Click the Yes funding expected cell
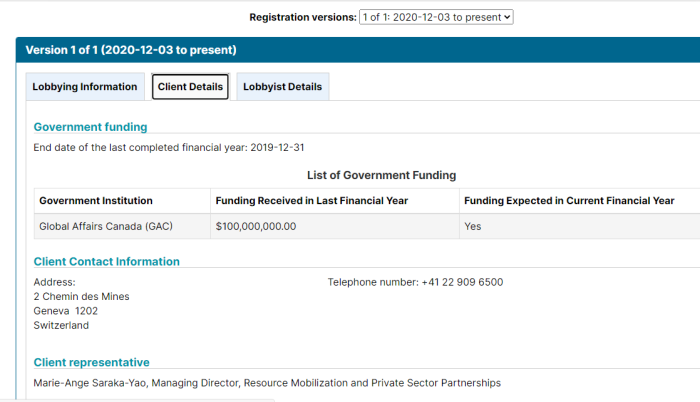700x402 pixels. [x=580, y=226]
